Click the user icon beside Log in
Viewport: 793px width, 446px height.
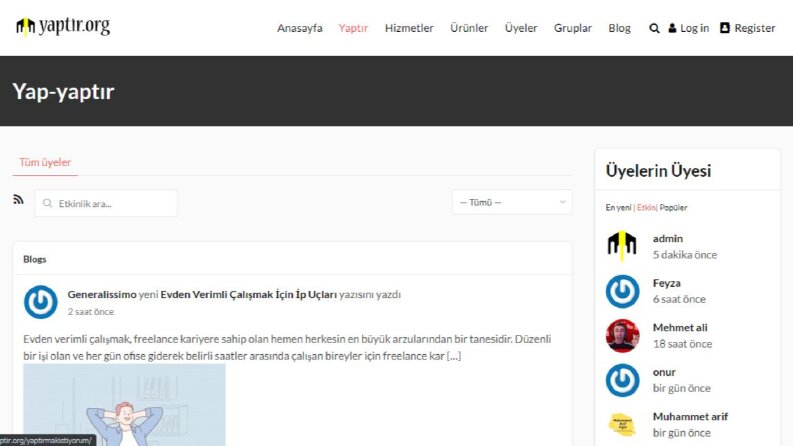pyautogui.click(x=672, y=28)
